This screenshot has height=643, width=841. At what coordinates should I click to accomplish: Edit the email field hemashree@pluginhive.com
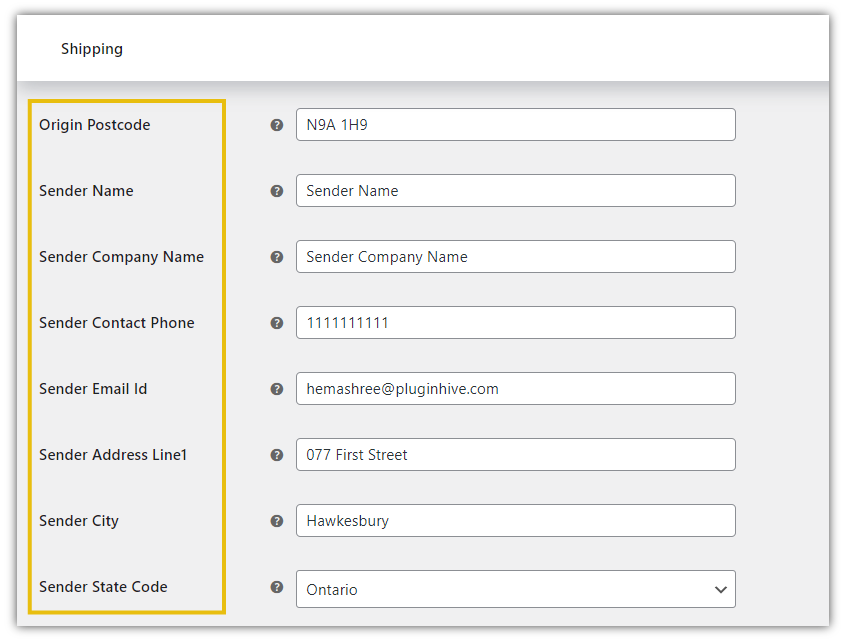pos(515,388)
